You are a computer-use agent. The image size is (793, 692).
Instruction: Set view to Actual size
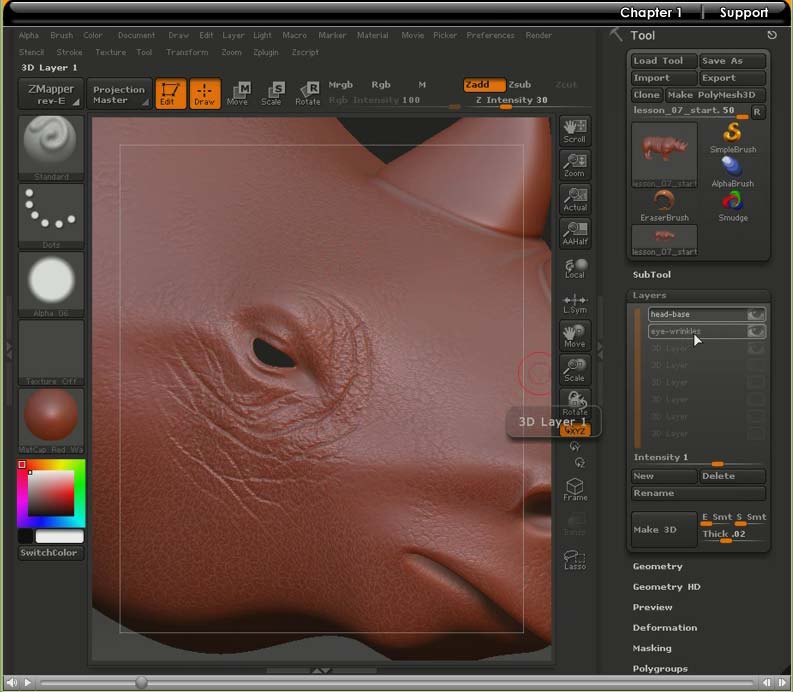pos(575,199)
